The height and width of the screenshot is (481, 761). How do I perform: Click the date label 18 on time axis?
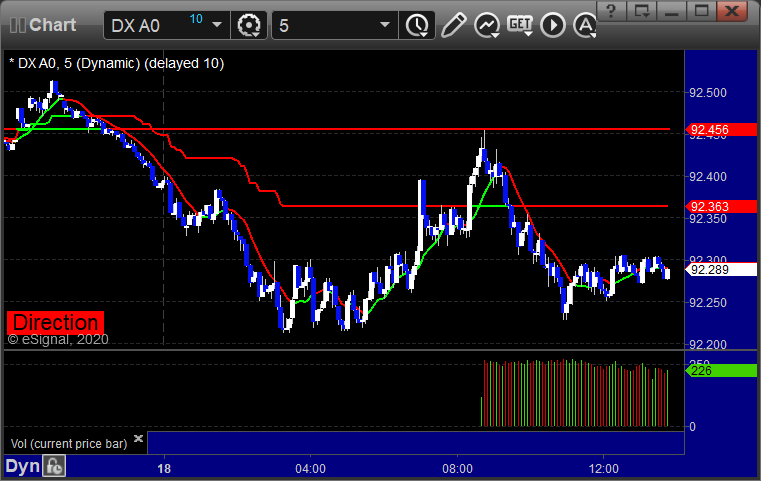point(164,469)
